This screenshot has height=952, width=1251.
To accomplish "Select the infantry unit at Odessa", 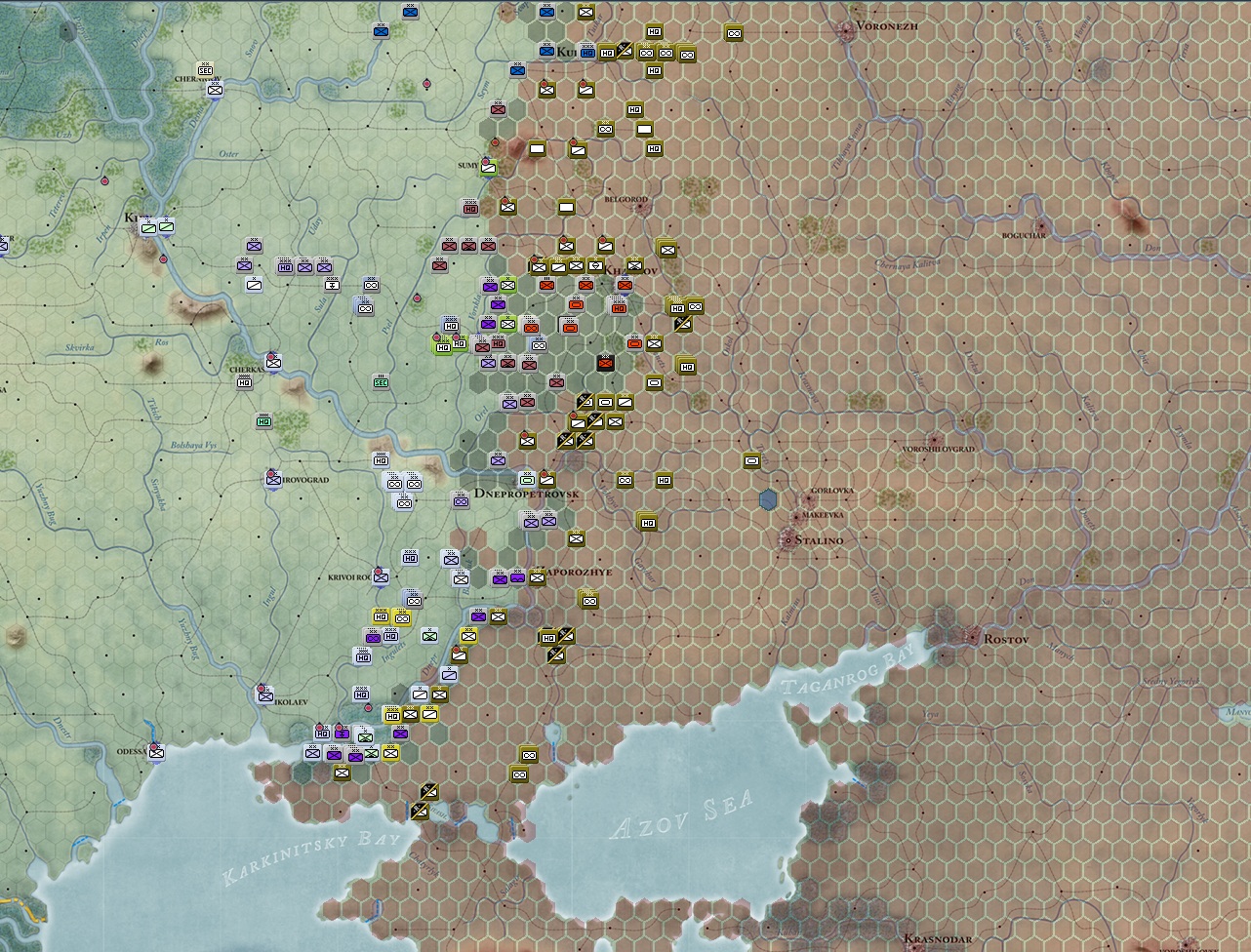I will tap(156, 752).
